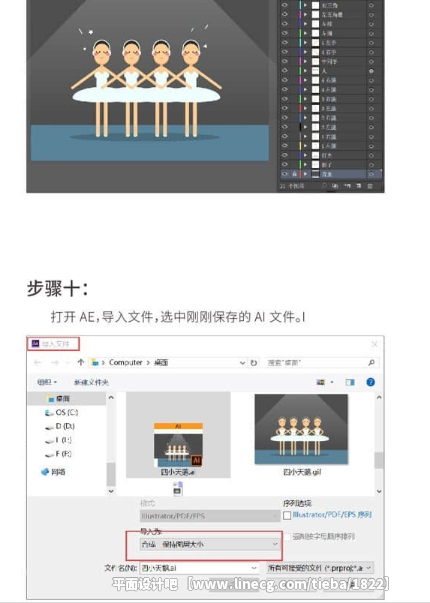
Task: Select D (D:) drive in sidebar
Action: pos(60,426)
